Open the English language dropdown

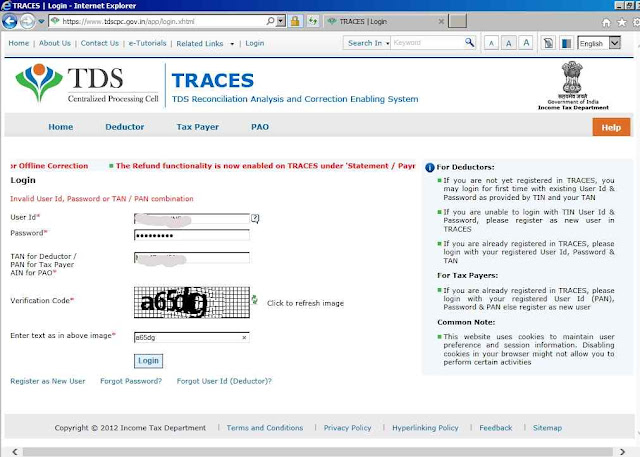point(599,43)
